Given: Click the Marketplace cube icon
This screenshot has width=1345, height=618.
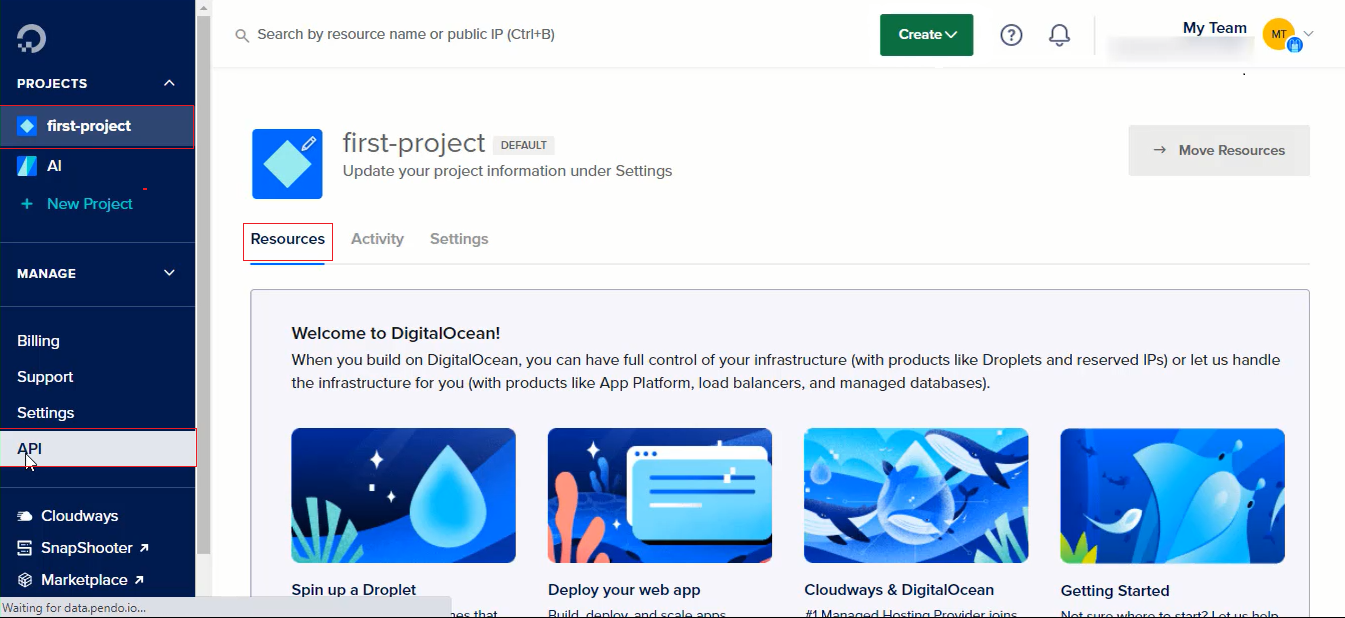Looking at the screenshot, I should pyautogui.click(x=25, y=580).
